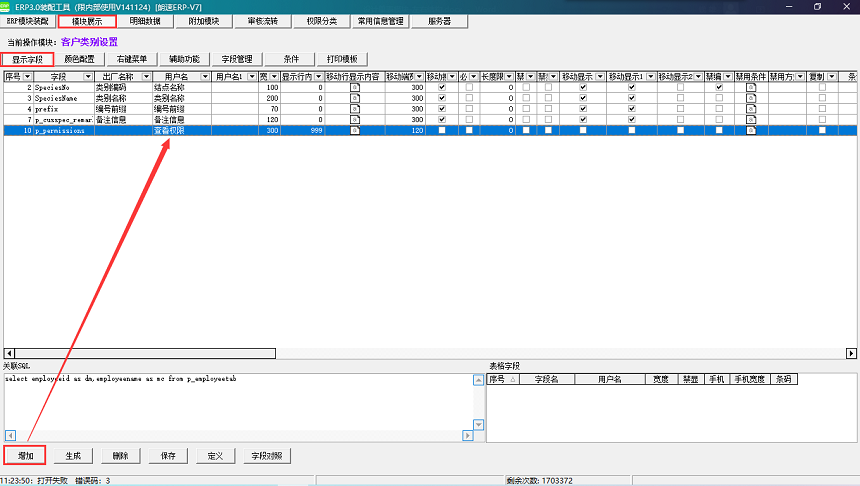Click the 增加 button

[x=26, y=456]
